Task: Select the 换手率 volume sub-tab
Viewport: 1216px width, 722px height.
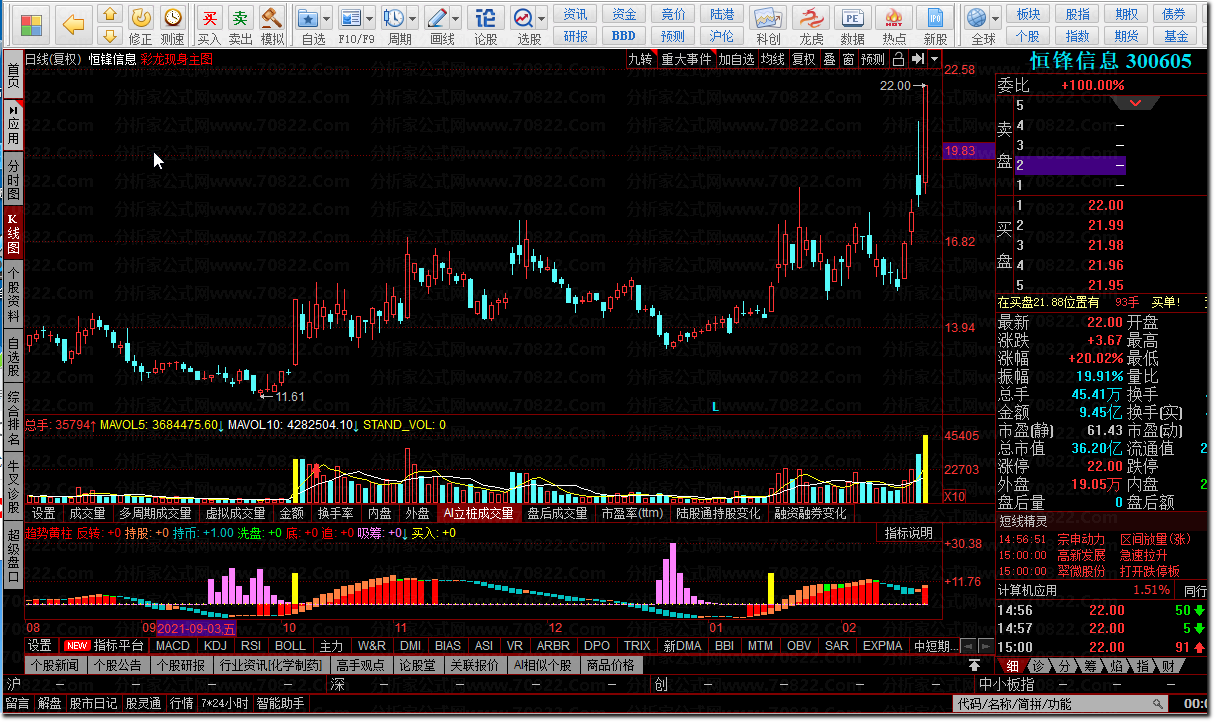Action: pyautogui.click(x=335, y=513)
